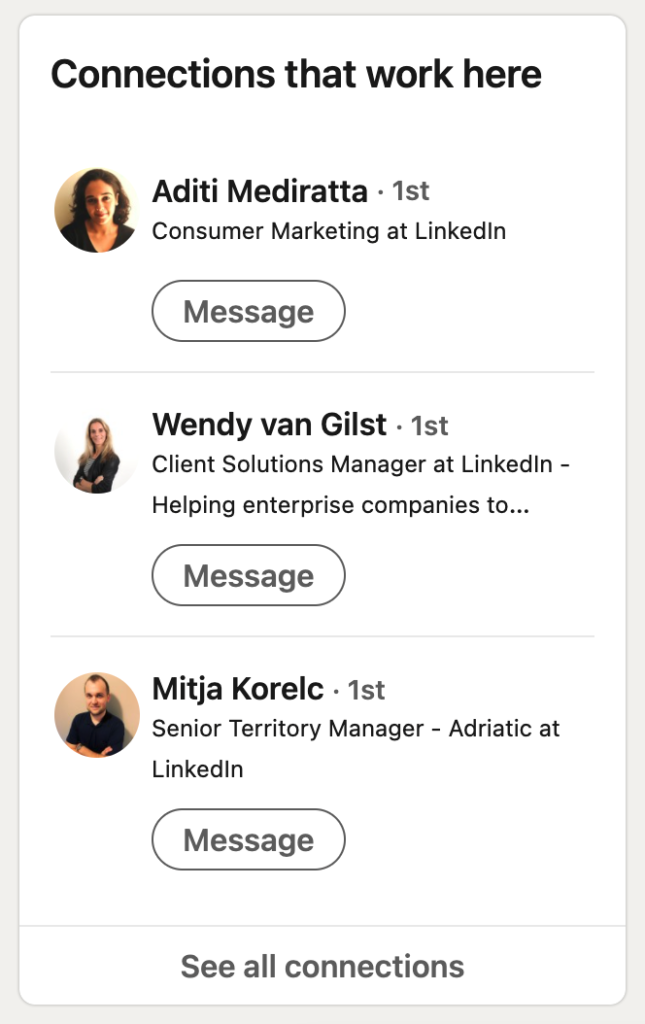
Task: Click 'LinkedIn' line under Mitja's headline
Action: [198, 769]
